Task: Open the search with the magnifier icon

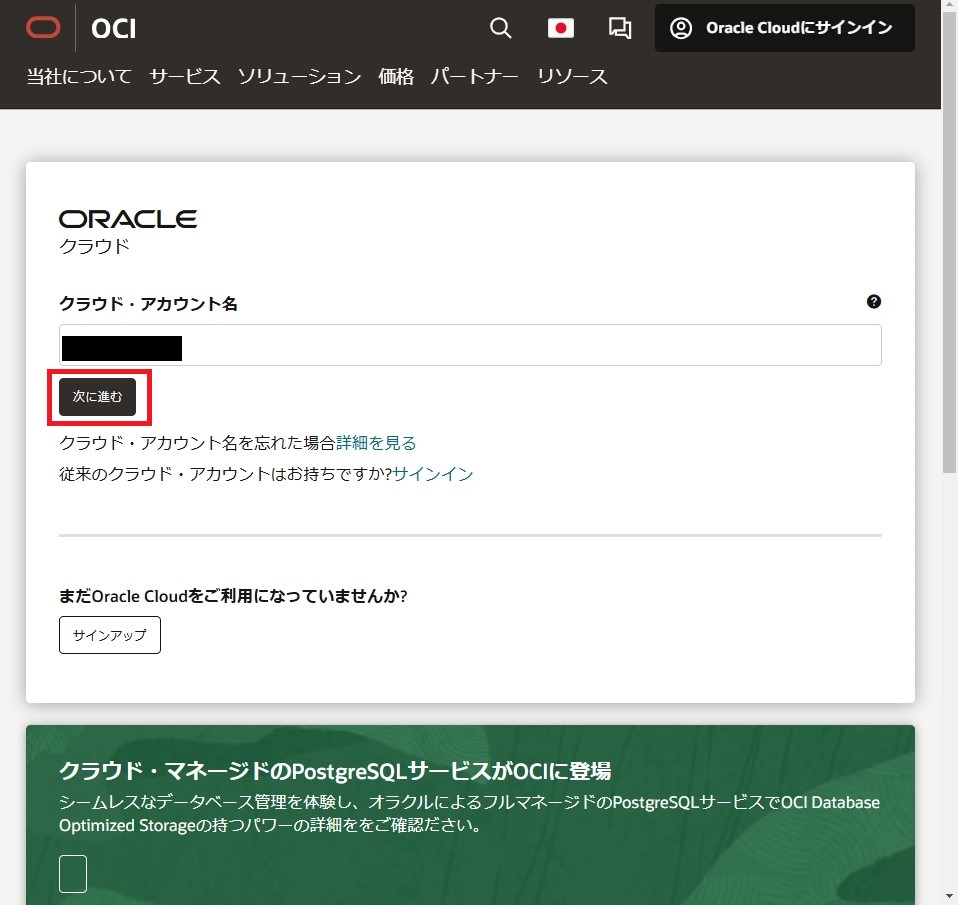Action: pos(500,29)
